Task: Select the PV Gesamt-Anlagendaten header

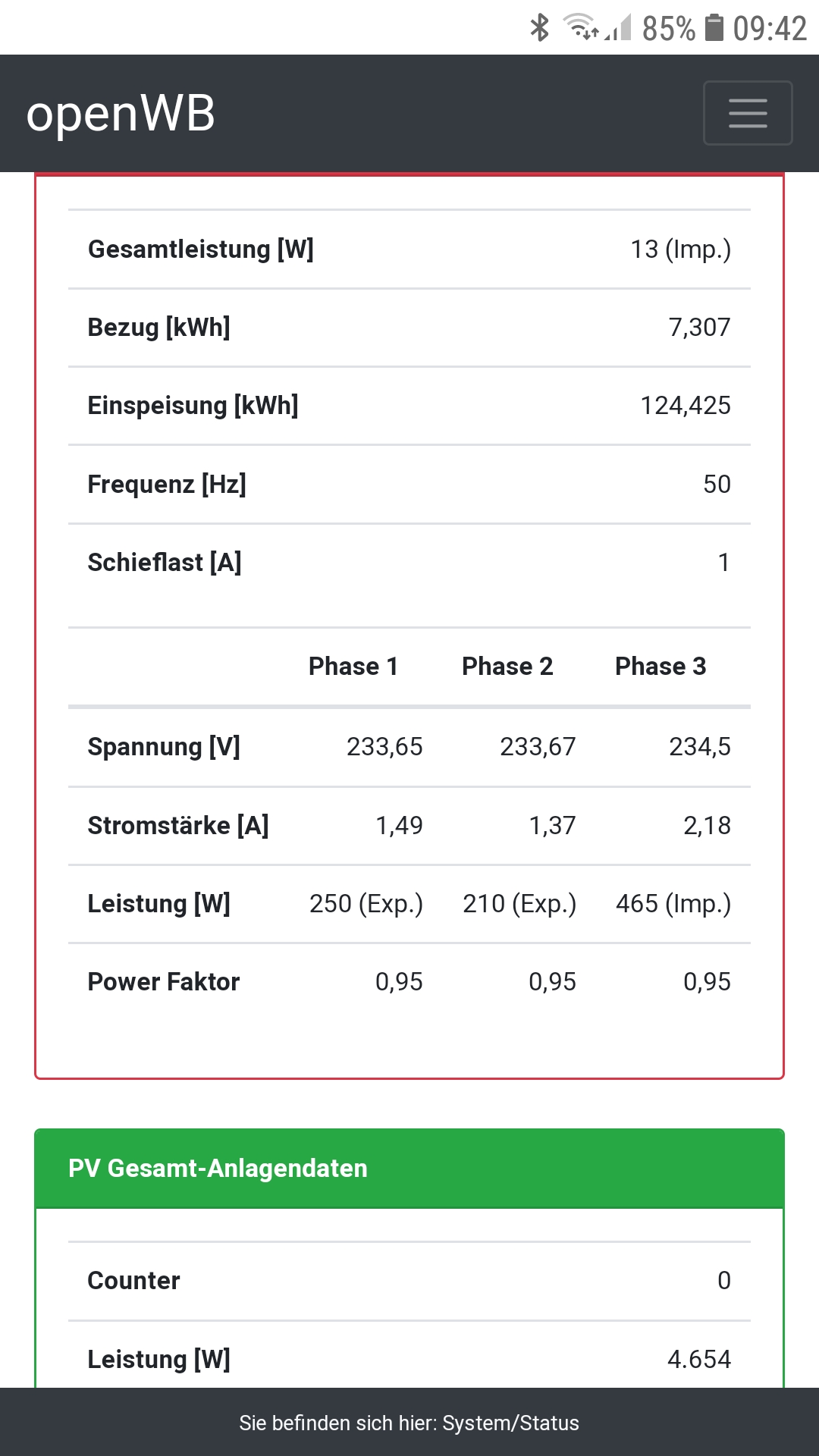Action: tap(218, 1168)
